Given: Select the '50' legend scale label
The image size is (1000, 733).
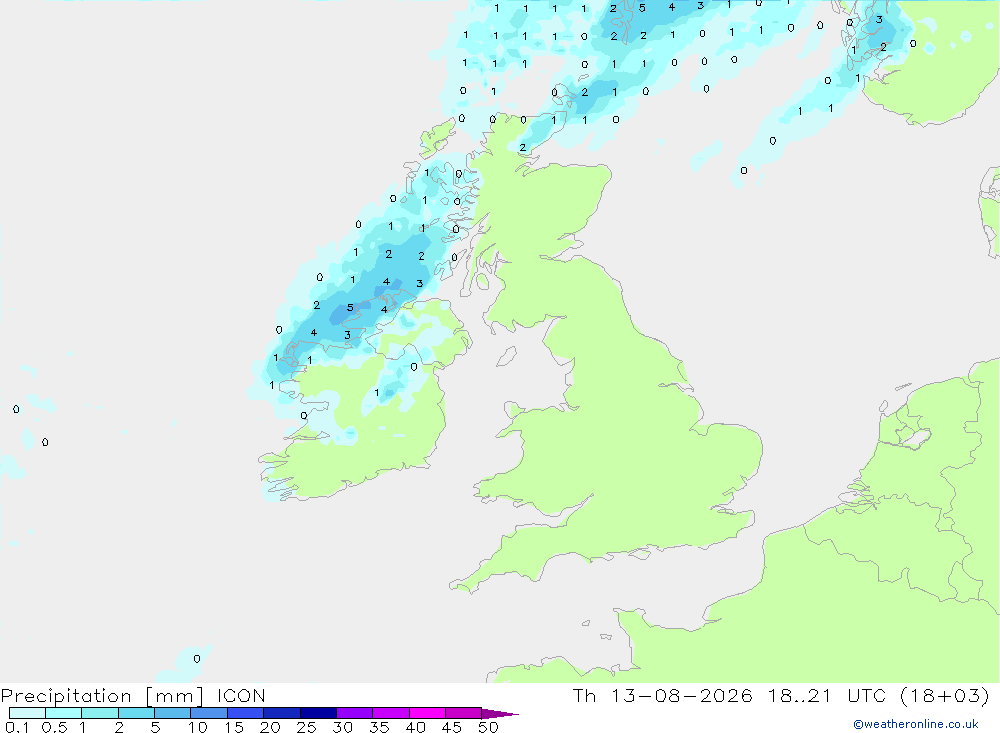Looking at the screenshot, I should coord(488,727).
